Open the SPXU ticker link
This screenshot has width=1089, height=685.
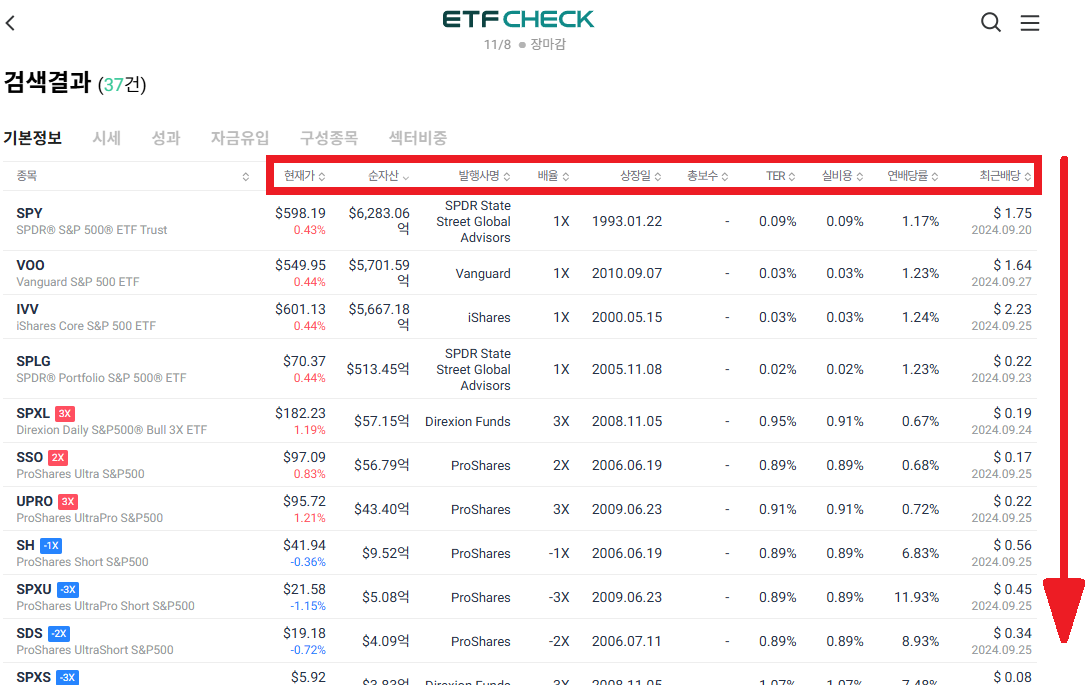tap(33, 589)
